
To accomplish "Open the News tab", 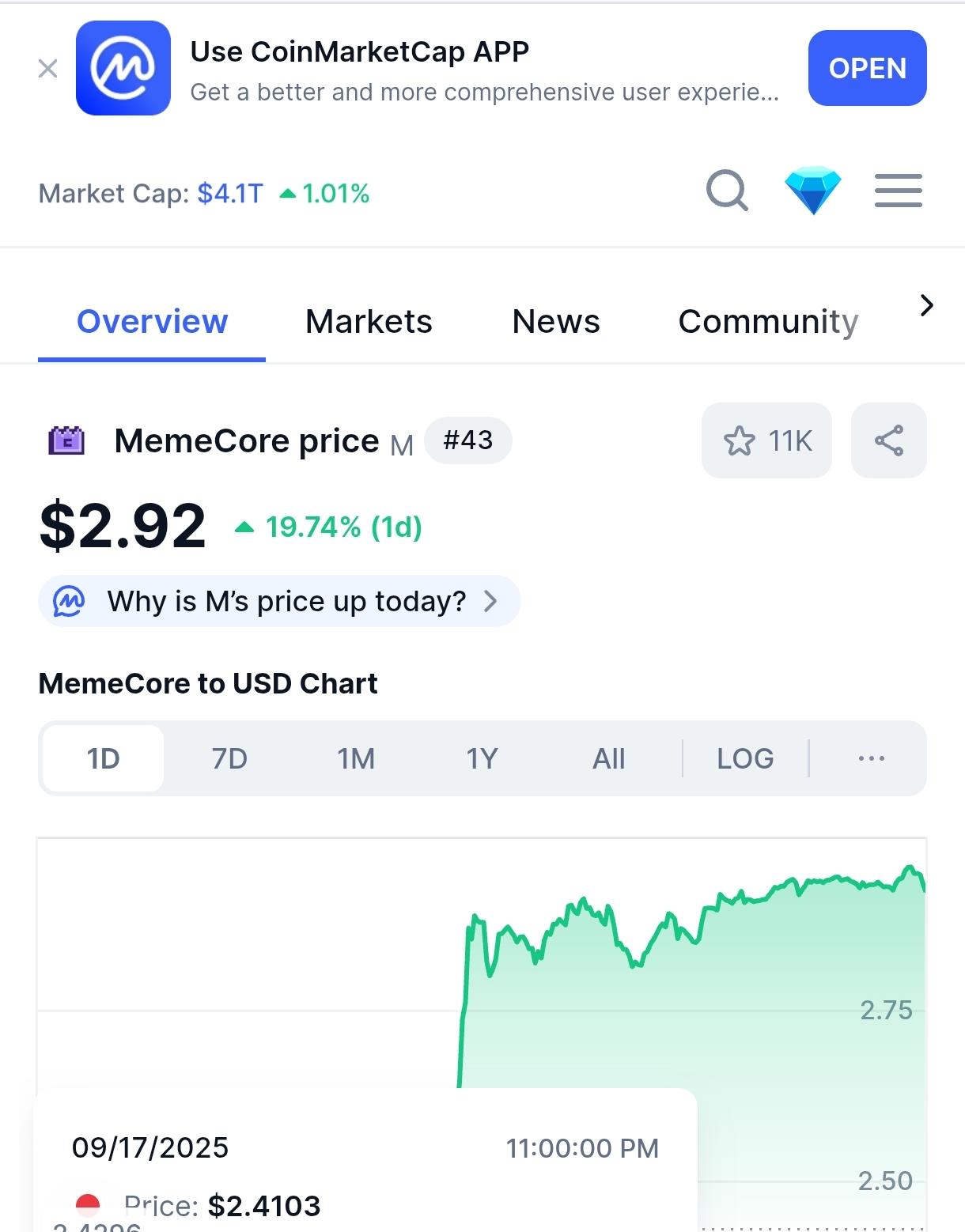I will [x=556, y=322].
